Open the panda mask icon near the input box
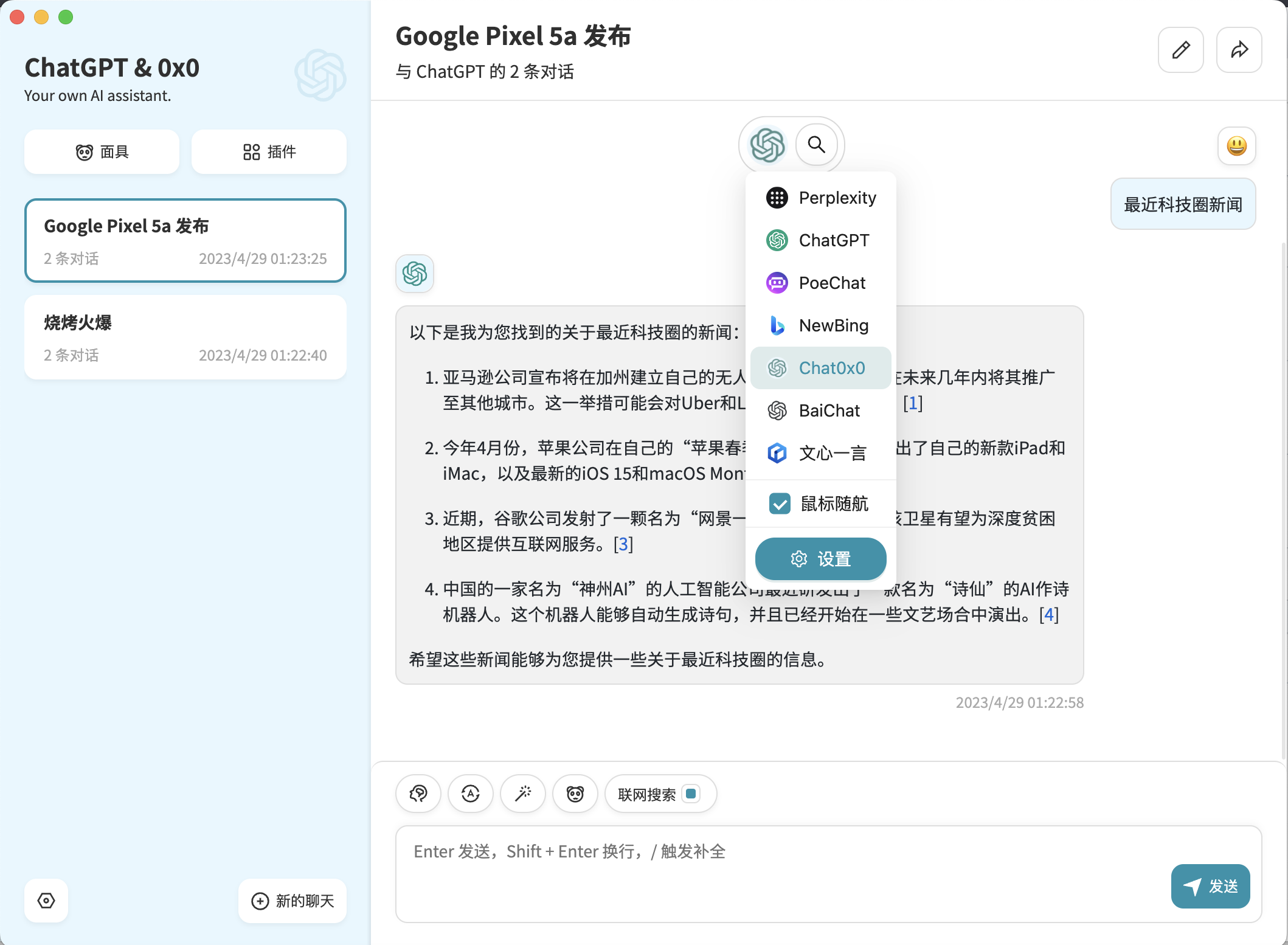 coord(575,794)
